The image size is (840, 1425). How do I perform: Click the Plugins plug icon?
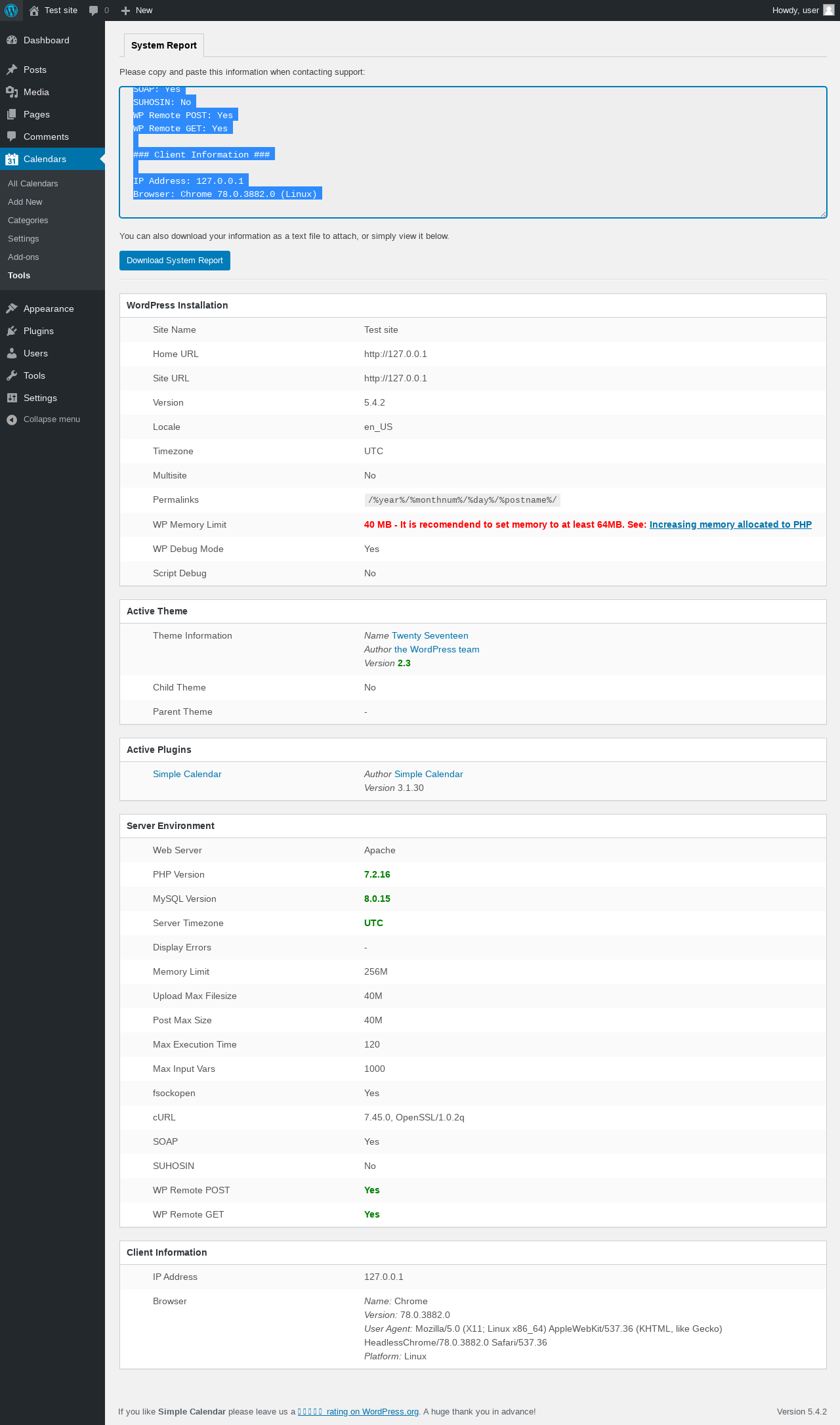click(12, 331)
